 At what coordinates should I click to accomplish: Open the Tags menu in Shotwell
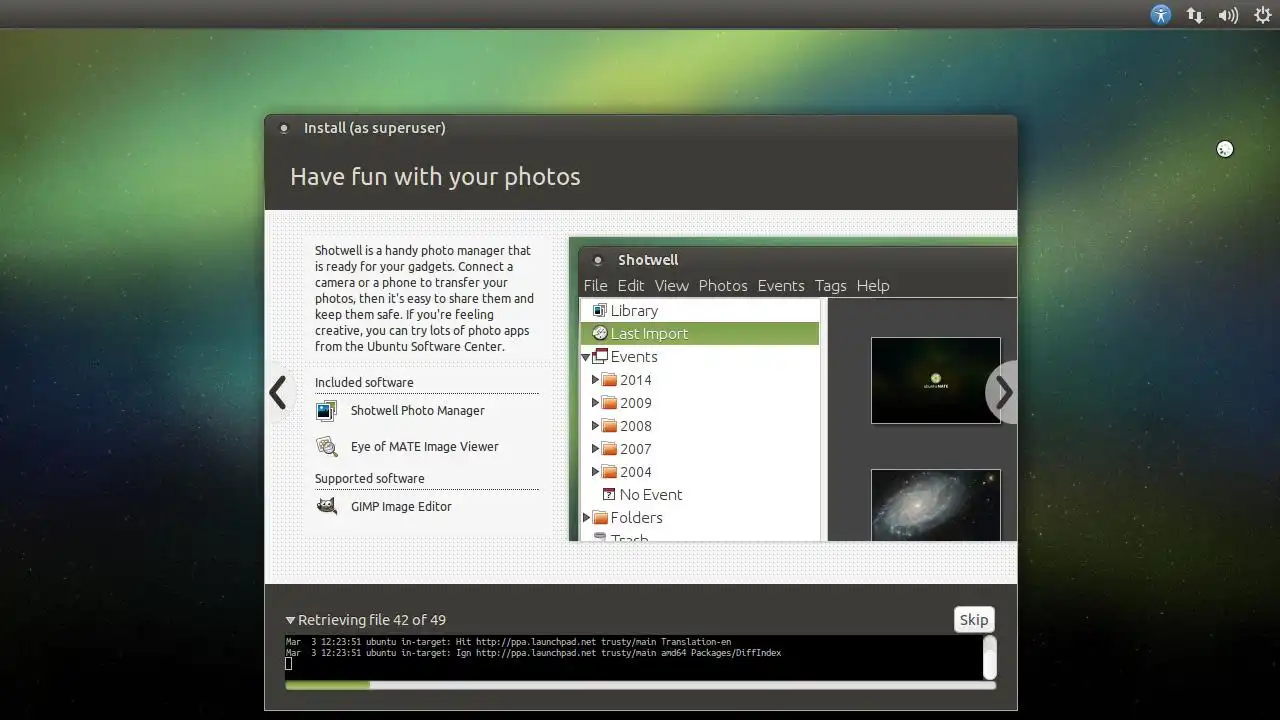(x=830, y=286)
